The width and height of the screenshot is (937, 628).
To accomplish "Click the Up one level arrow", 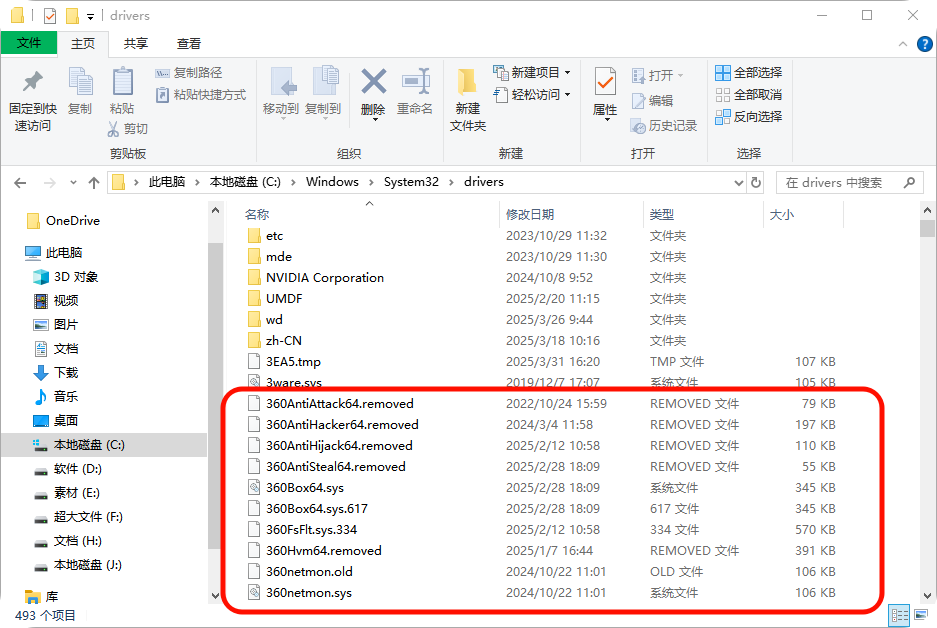I will point(94,183).
